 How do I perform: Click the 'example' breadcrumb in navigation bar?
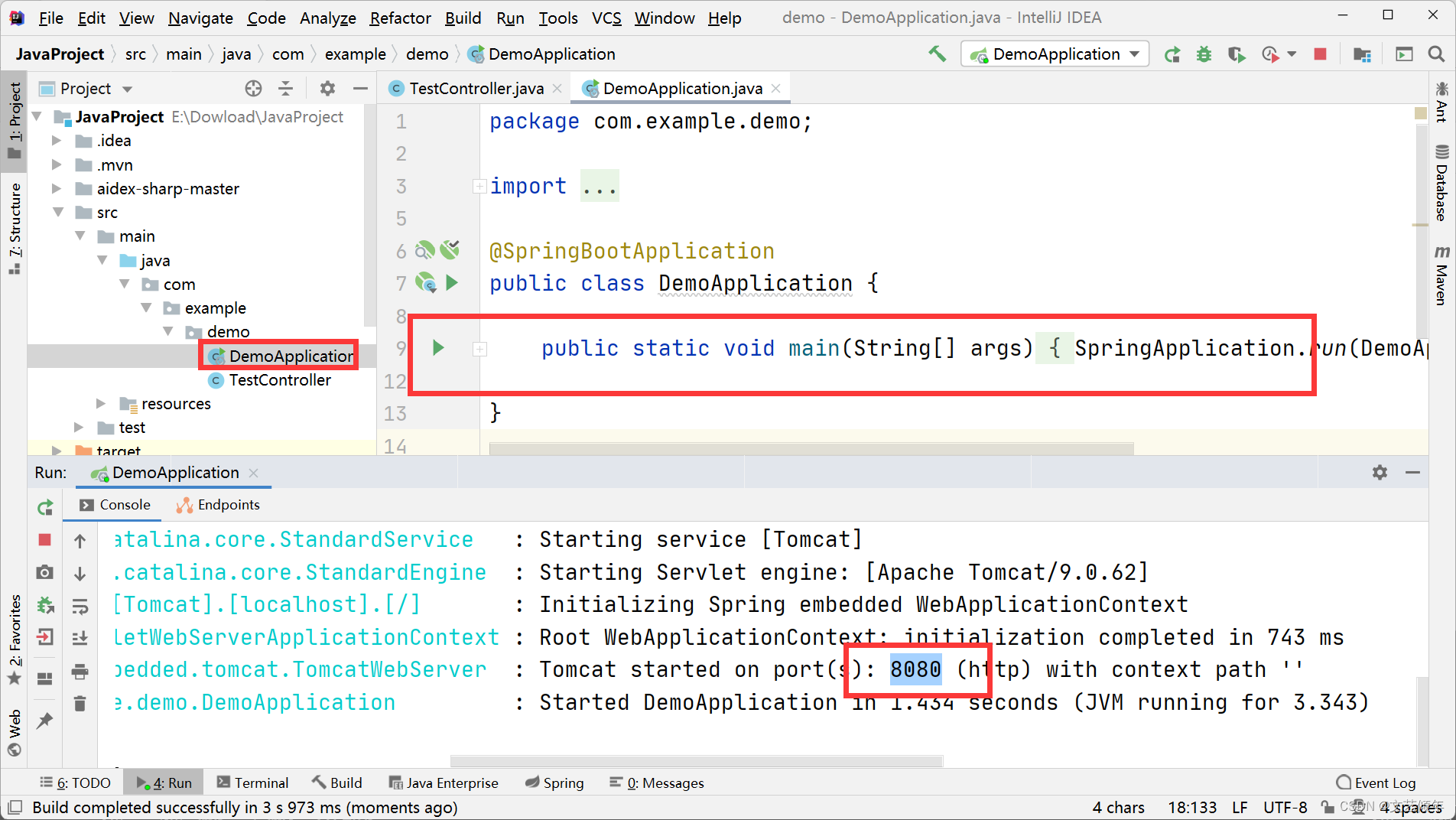tap(356, 54)
